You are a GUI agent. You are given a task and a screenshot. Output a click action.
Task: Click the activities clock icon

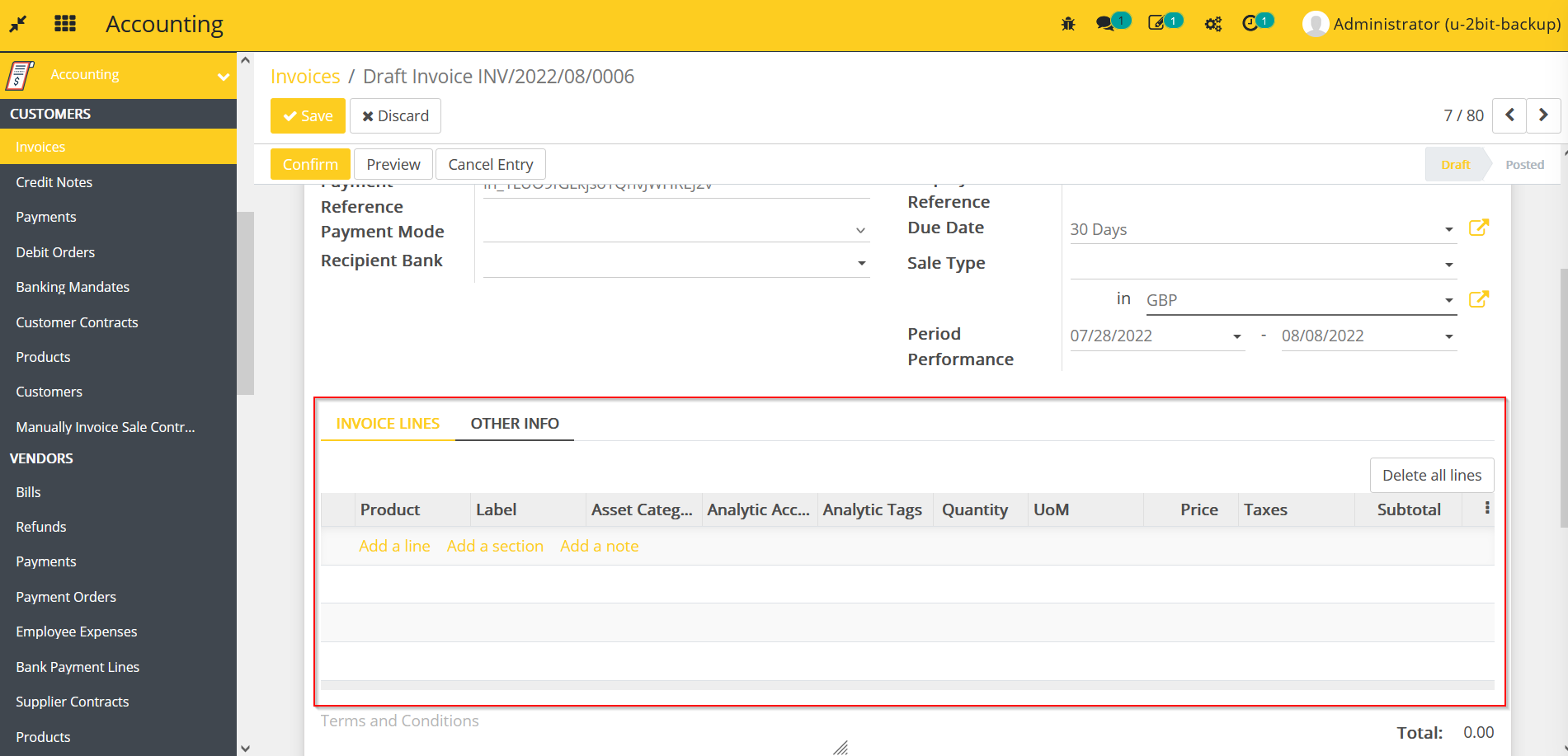pyautogui.click(x=1250, y=24)
